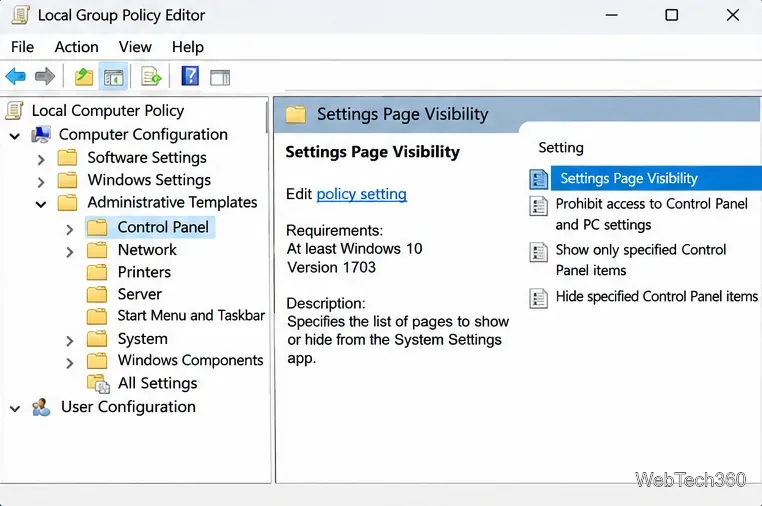This screenshot has height=506, width=762.
Task: Select Start Menu and Taskbar label
Action: pos(191,316)
